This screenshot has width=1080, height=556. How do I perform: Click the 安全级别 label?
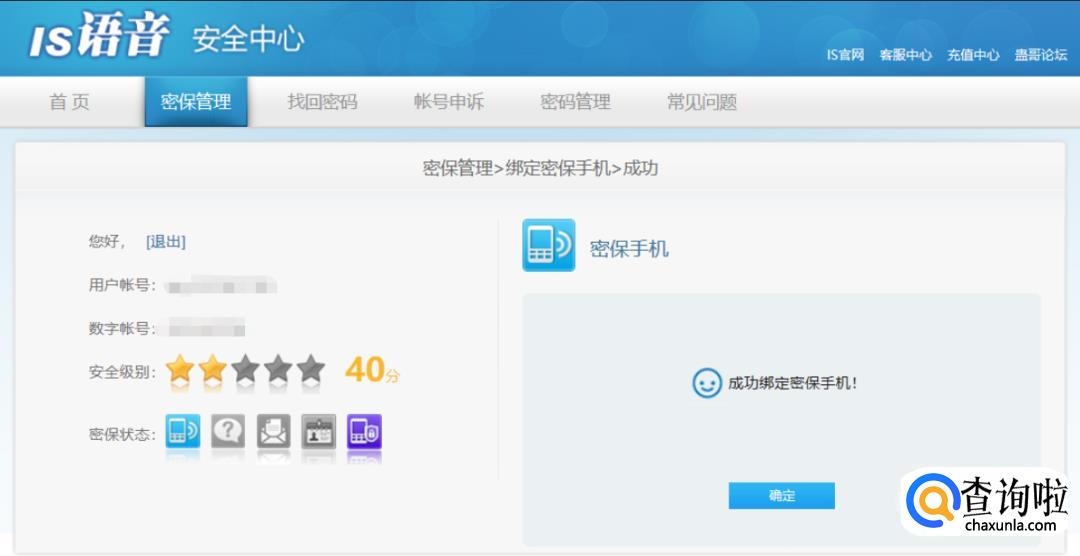[122, 373]
